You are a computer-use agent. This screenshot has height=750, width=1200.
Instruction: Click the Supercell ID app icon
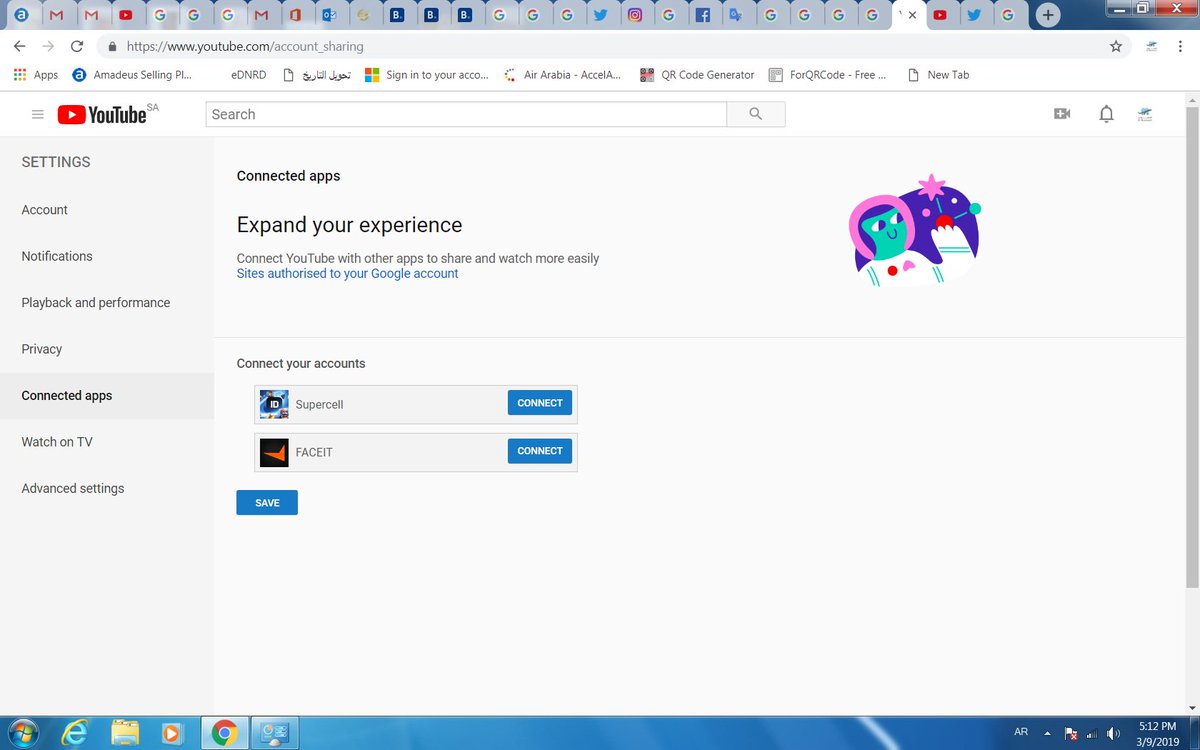274,404
